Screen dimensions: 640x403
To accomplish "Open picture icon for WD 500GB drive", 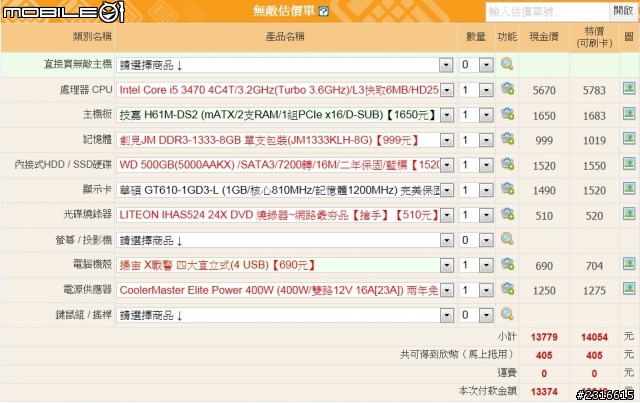I will pos(629,164).
